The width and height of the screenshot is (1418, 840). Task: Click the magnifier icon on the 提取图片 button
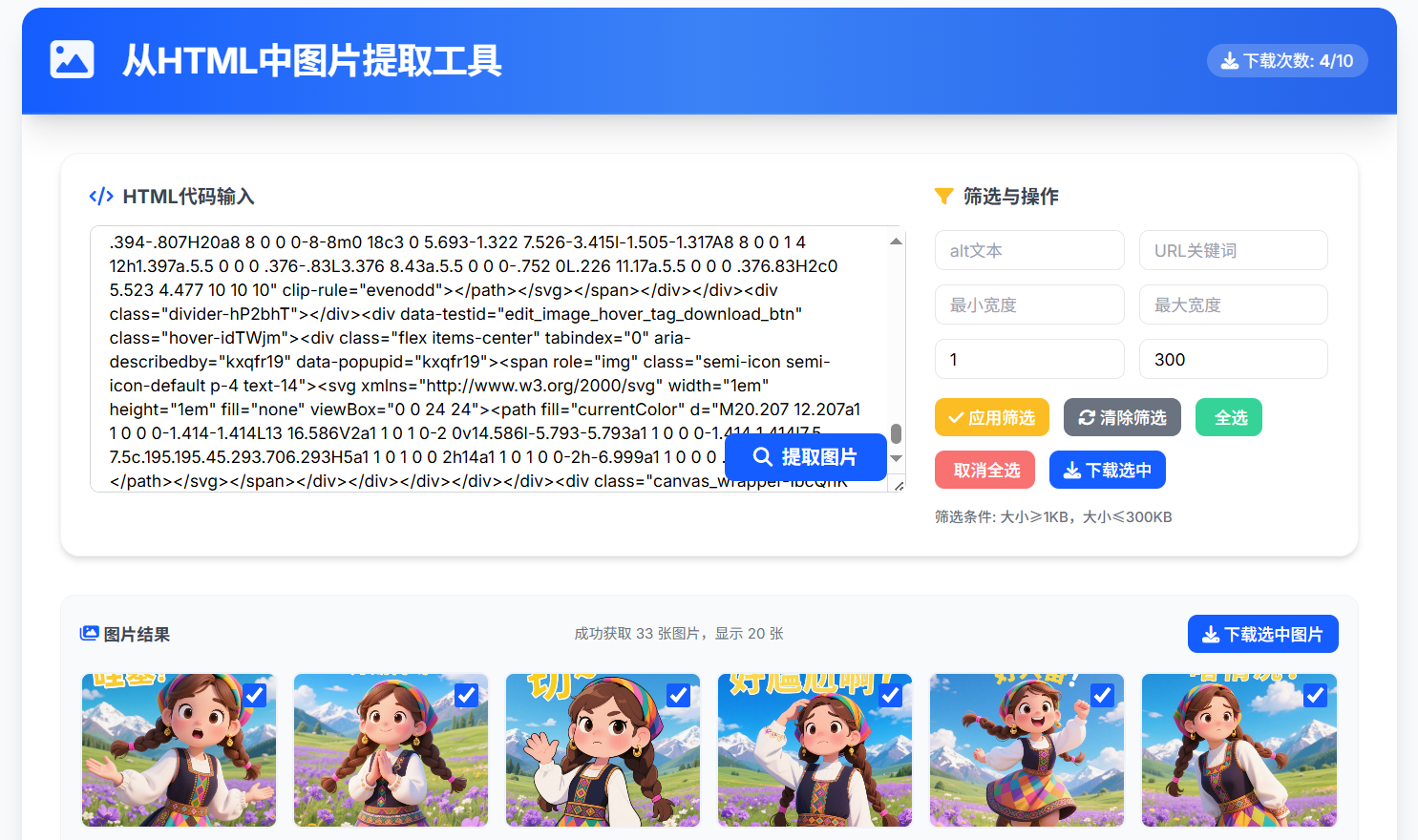(762, 456)
